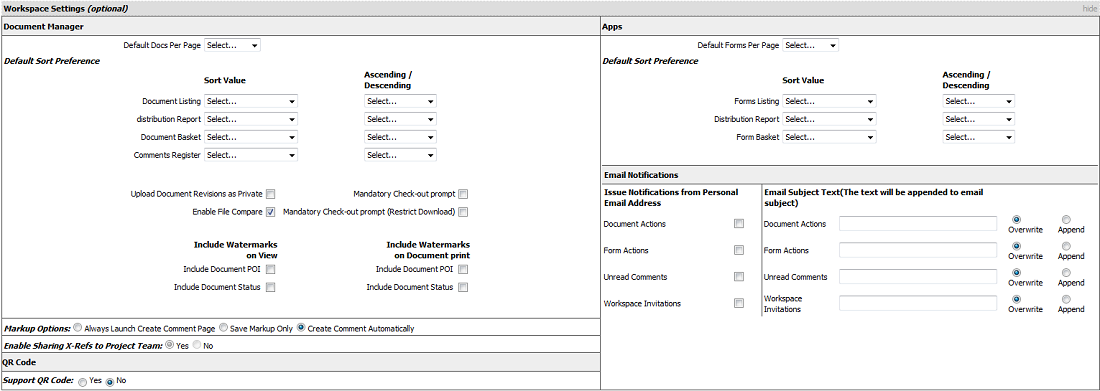Open Document Basket sort value dropdown

pyautogui.click(x=250, y=137)
